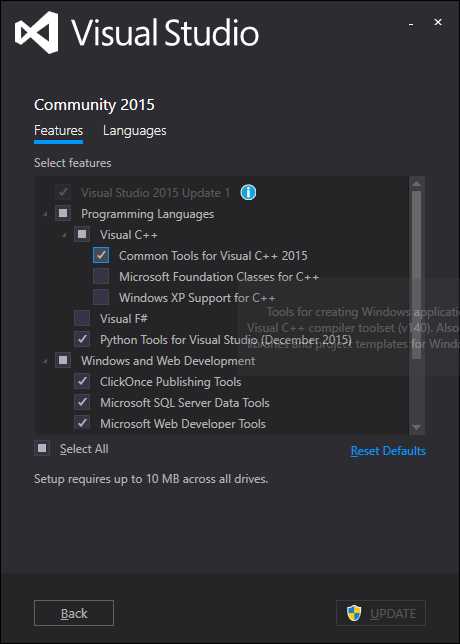Collapse Windows and Web Development node
The width and height of the screenshot is (460, 644).
[x=44, y=361]
